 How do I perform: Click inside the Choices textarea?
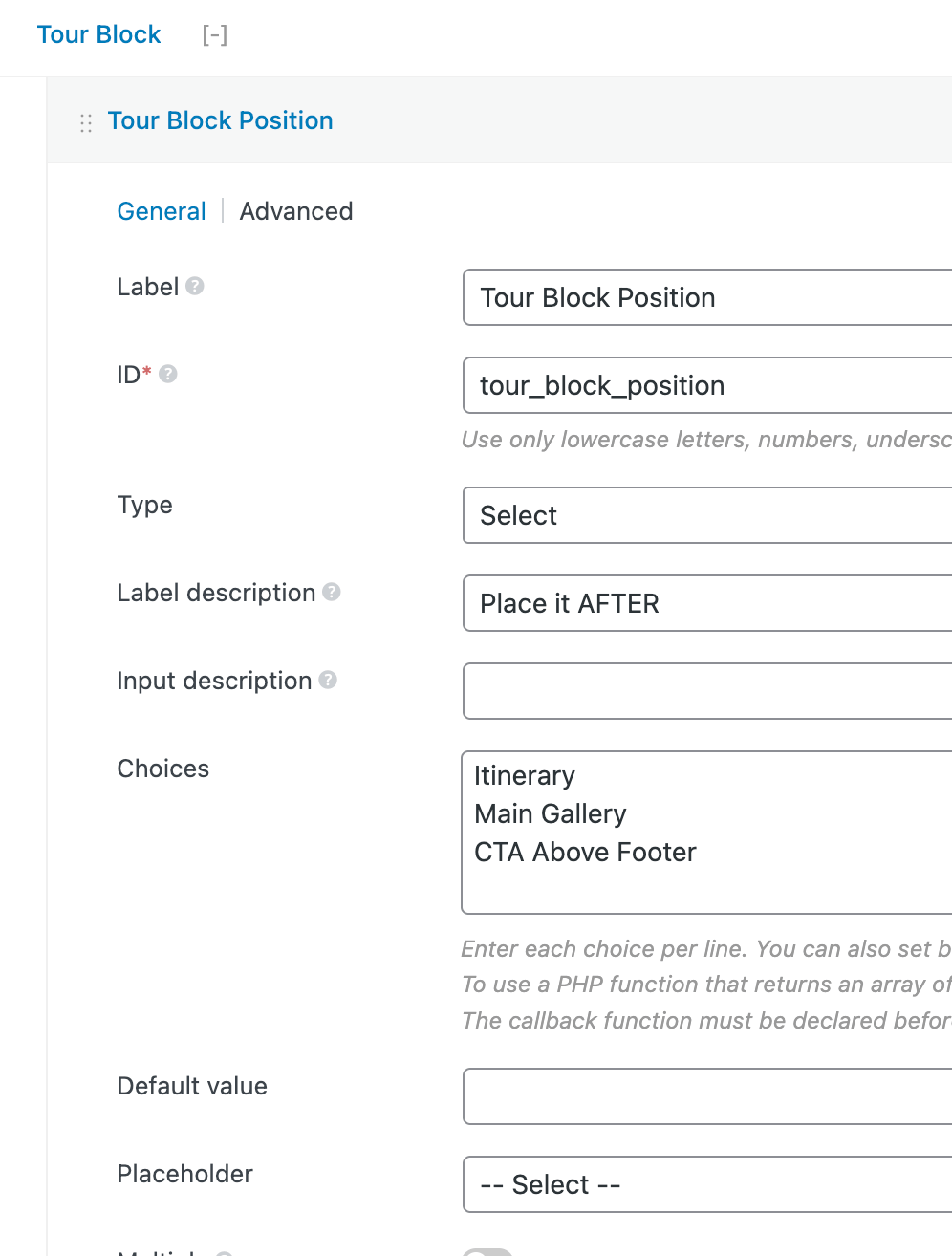tap(707, 832)
